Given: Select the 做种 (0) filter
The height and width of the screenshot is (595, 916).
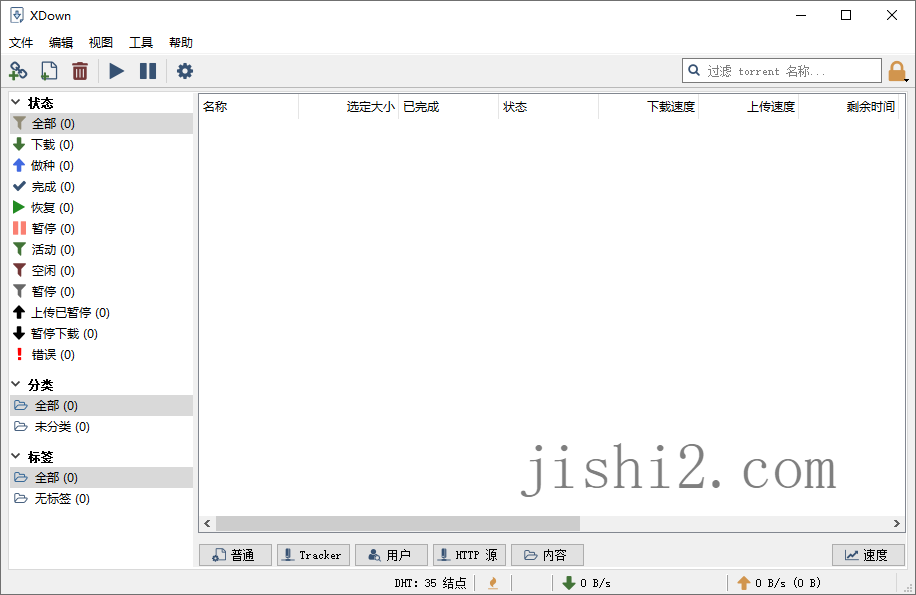Looking at the screenshot, I should (102, 165).
